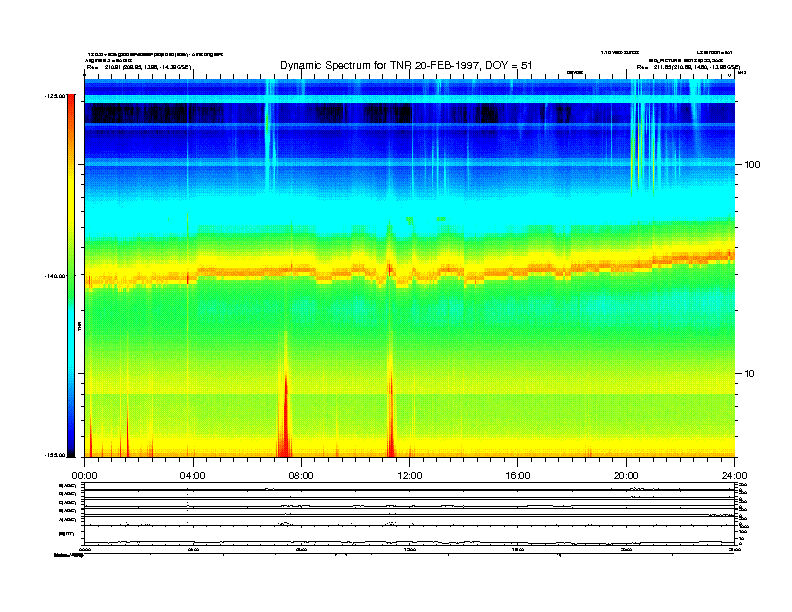792x612 pixels.
Task: Click the 10 frequency axis label
Action: click(750, 374)
